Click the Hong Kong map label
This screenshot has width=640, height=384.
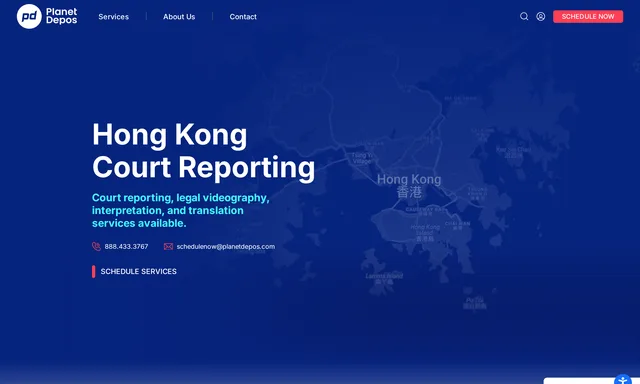[x=409, y=185]
